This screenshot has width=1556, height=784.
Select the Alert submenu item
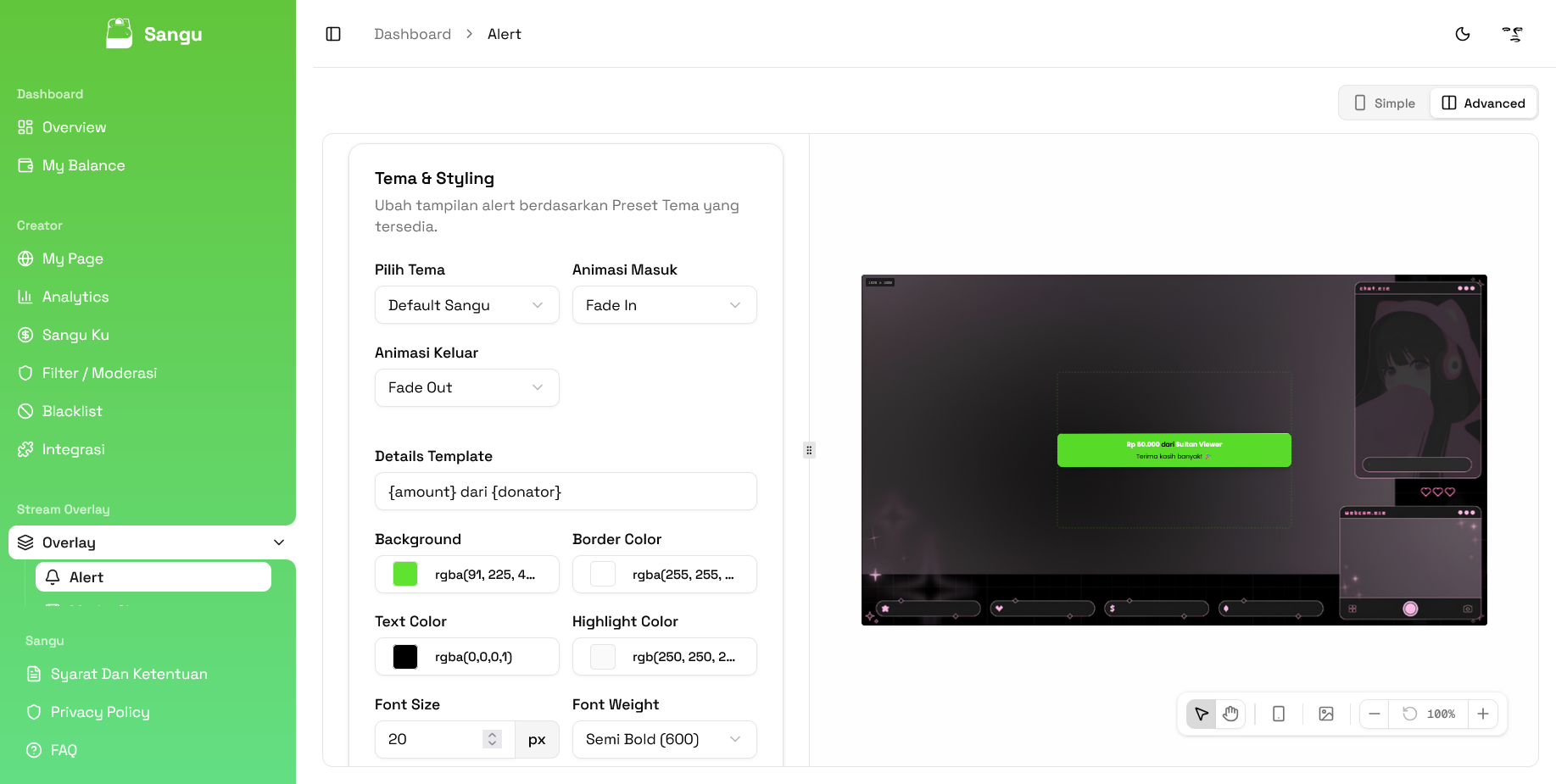[153, 577]
